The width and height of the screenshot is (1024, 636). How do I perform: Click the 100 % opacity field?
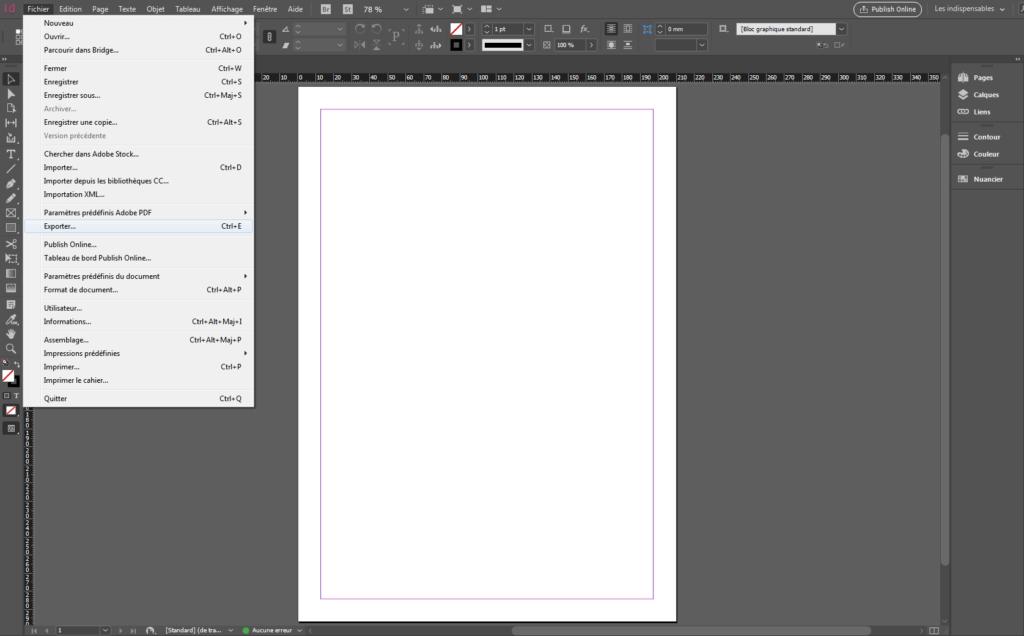pyautogui.click(x=569, y=45)
